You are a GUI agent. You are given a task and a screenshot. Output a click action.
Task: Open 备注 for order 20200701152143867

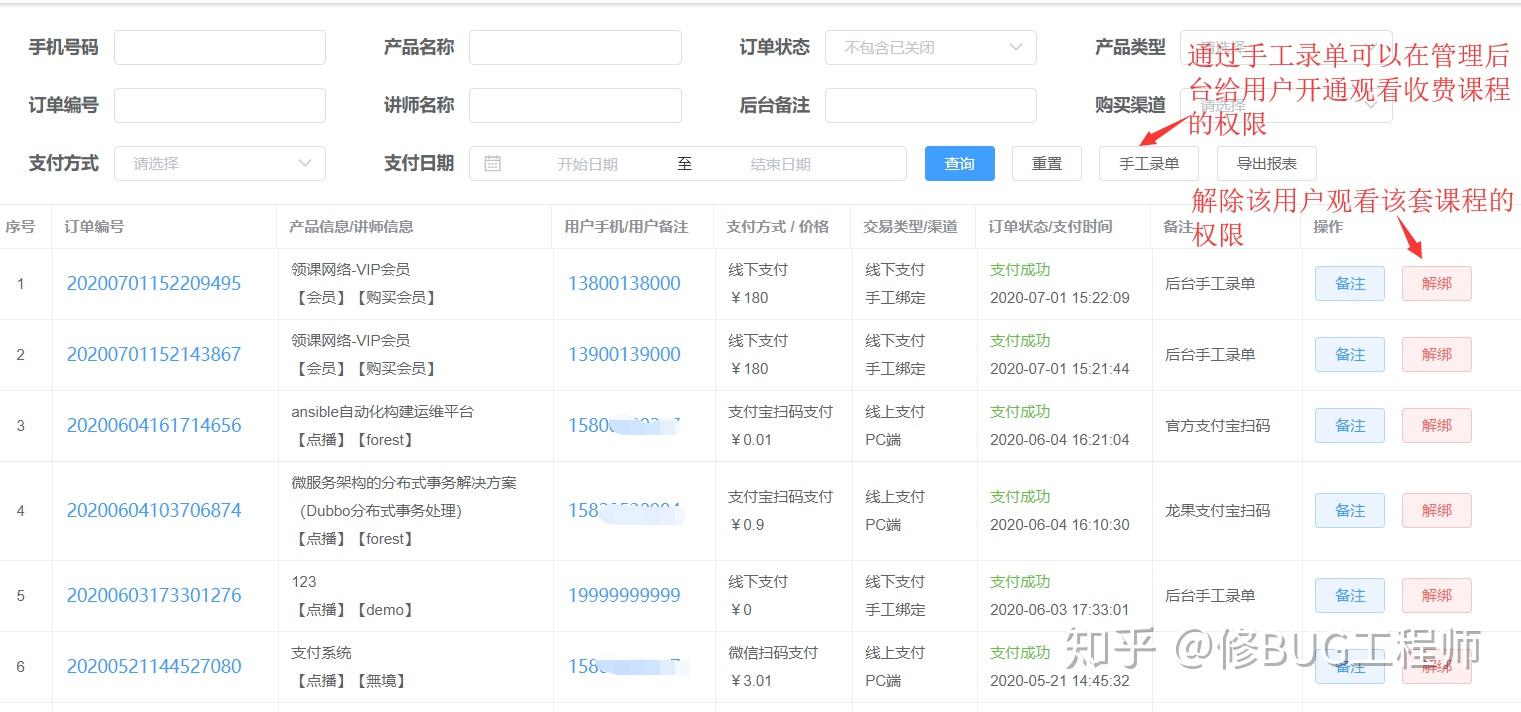click(x=1349, y=354)
